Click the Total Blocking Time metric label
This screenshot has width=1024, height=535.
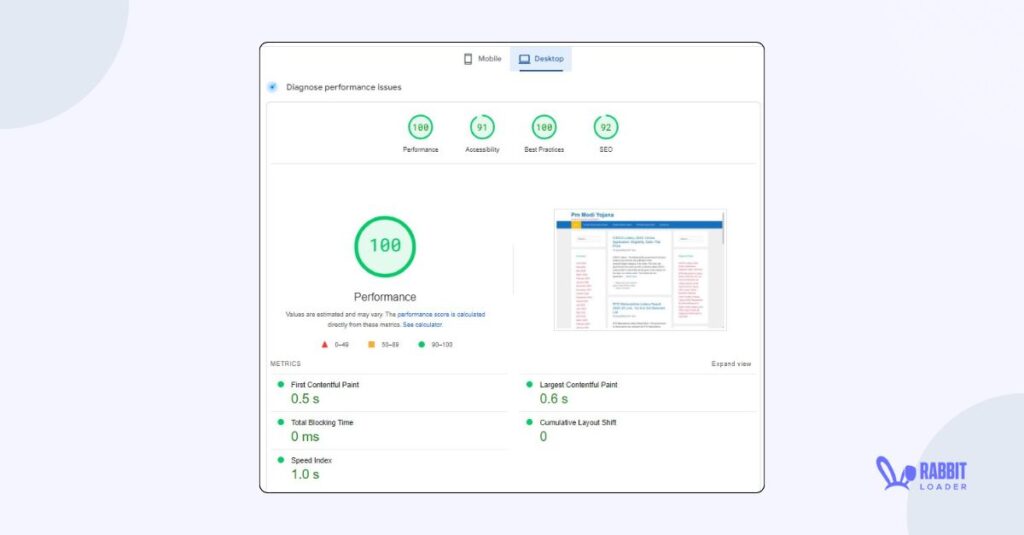coord(322,423)
